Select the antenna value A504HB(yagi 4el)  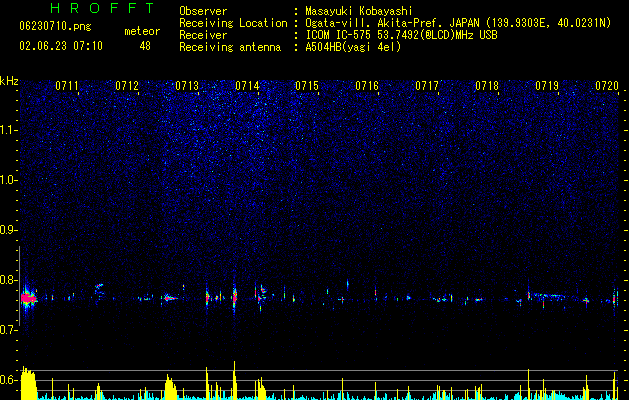click(x=353, y=47)
